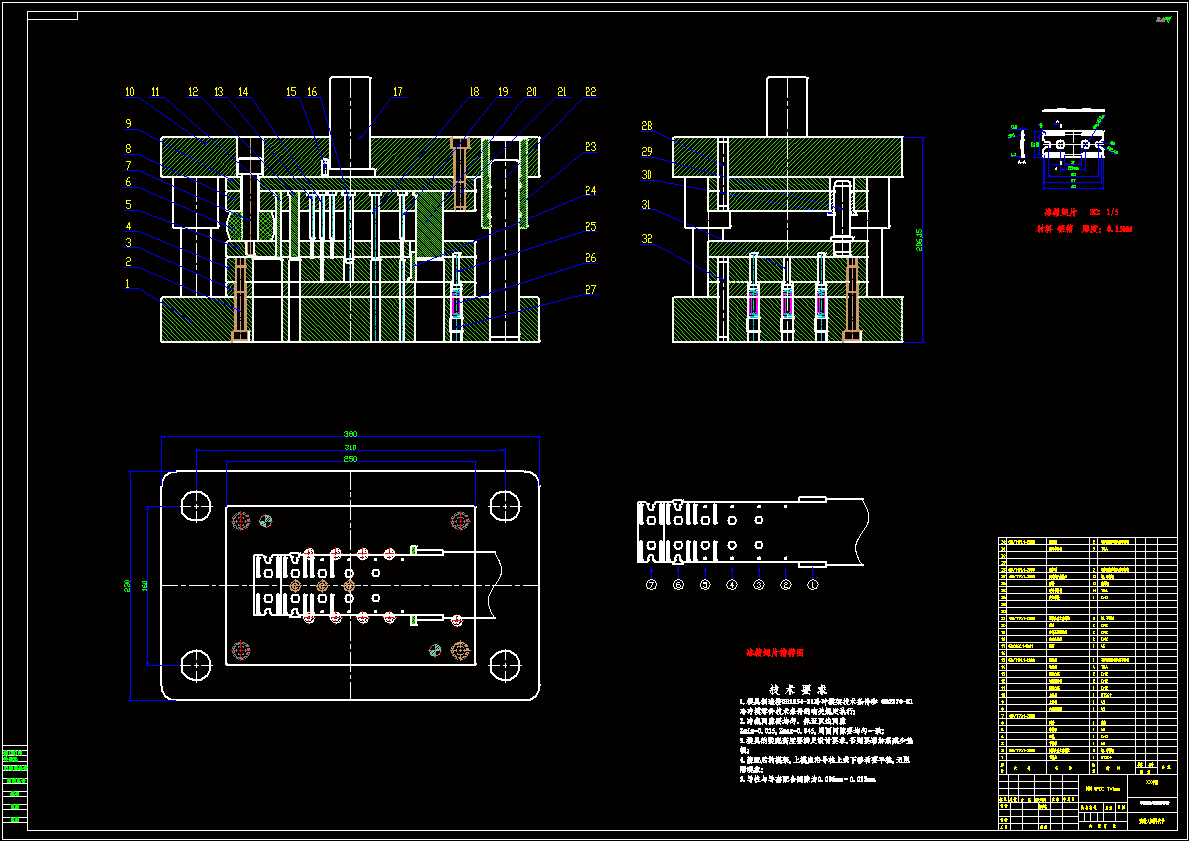Viewport: 1189px width, 841px height.
Task: Click part callout number 25
Action: 591,227
